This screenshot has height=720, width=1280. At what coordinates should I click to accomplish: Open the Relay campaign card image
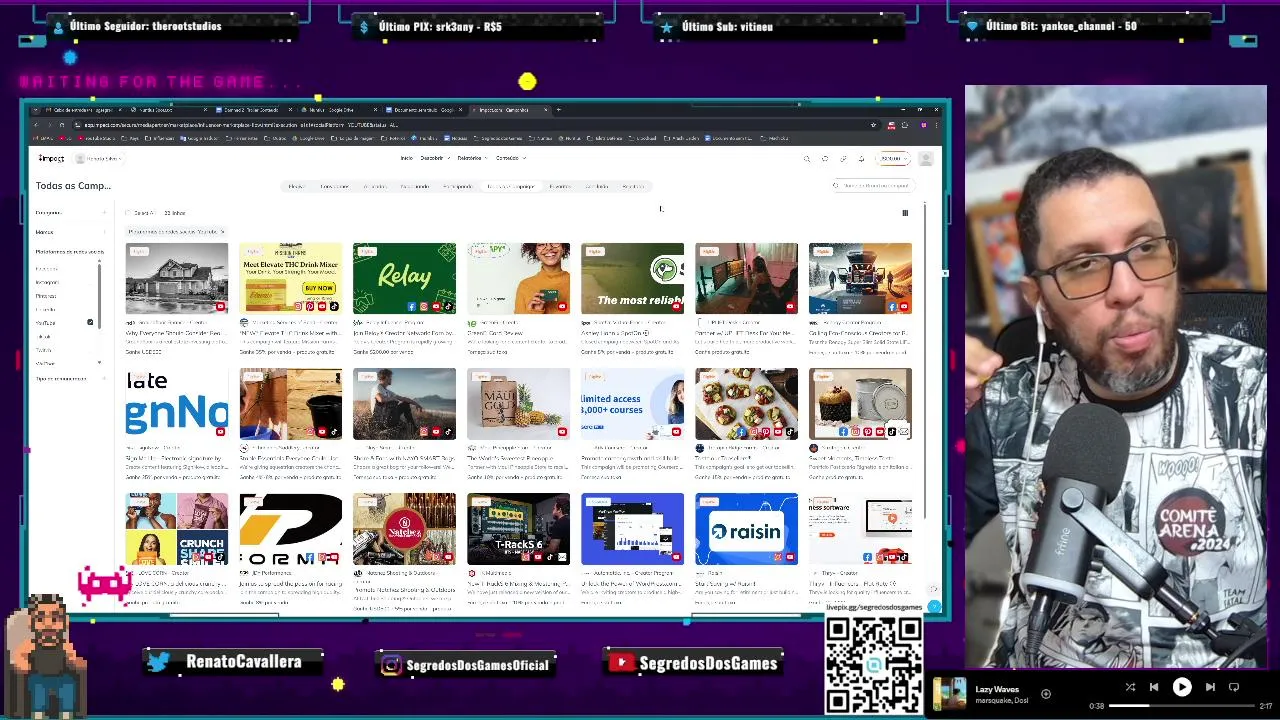pyautogui.click(x=404, y=278)
